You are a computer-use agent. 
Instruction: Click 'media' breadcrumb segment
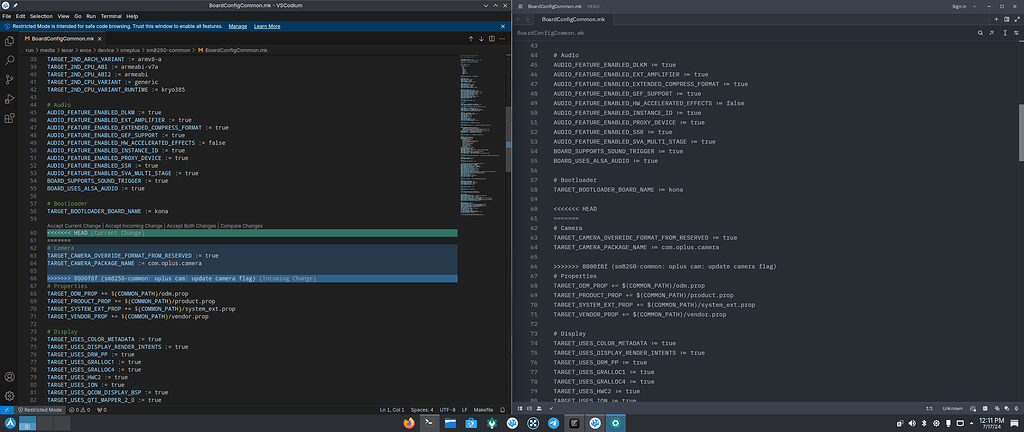[46, 50]
